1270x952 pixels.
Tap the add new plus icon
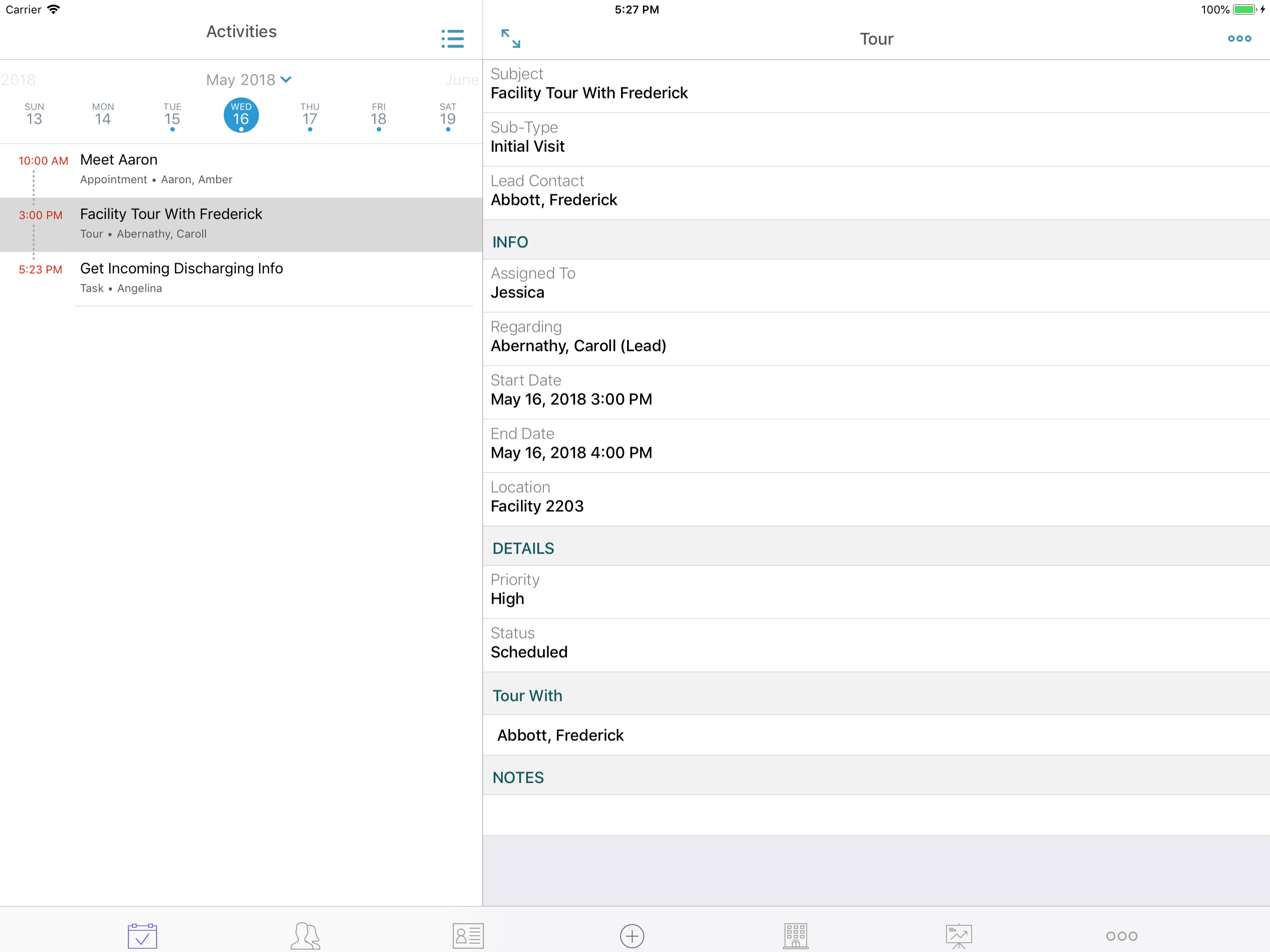coord(632,935)
